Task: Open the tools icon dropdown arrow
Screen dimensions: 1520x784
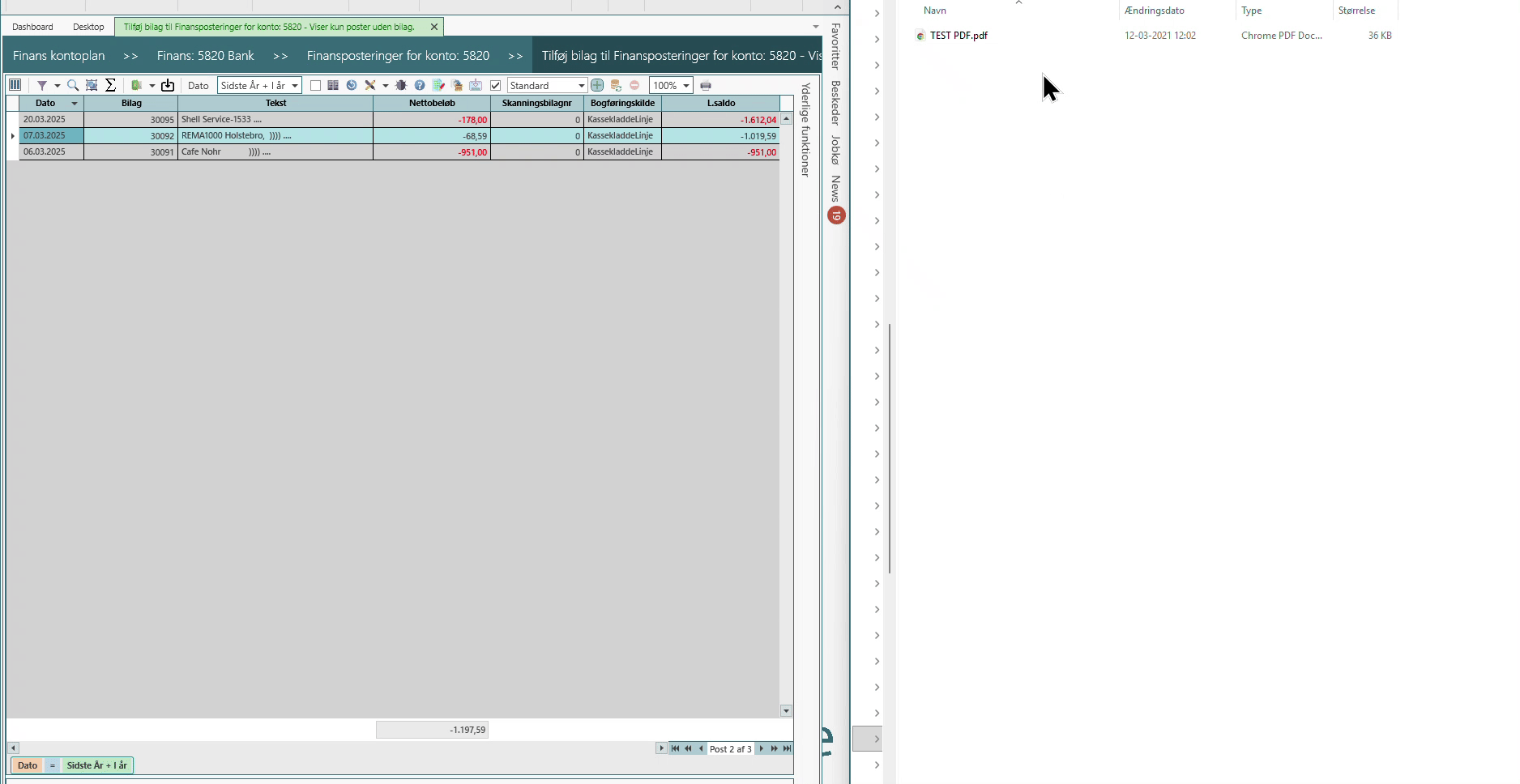Action: [x=385, y=86]
